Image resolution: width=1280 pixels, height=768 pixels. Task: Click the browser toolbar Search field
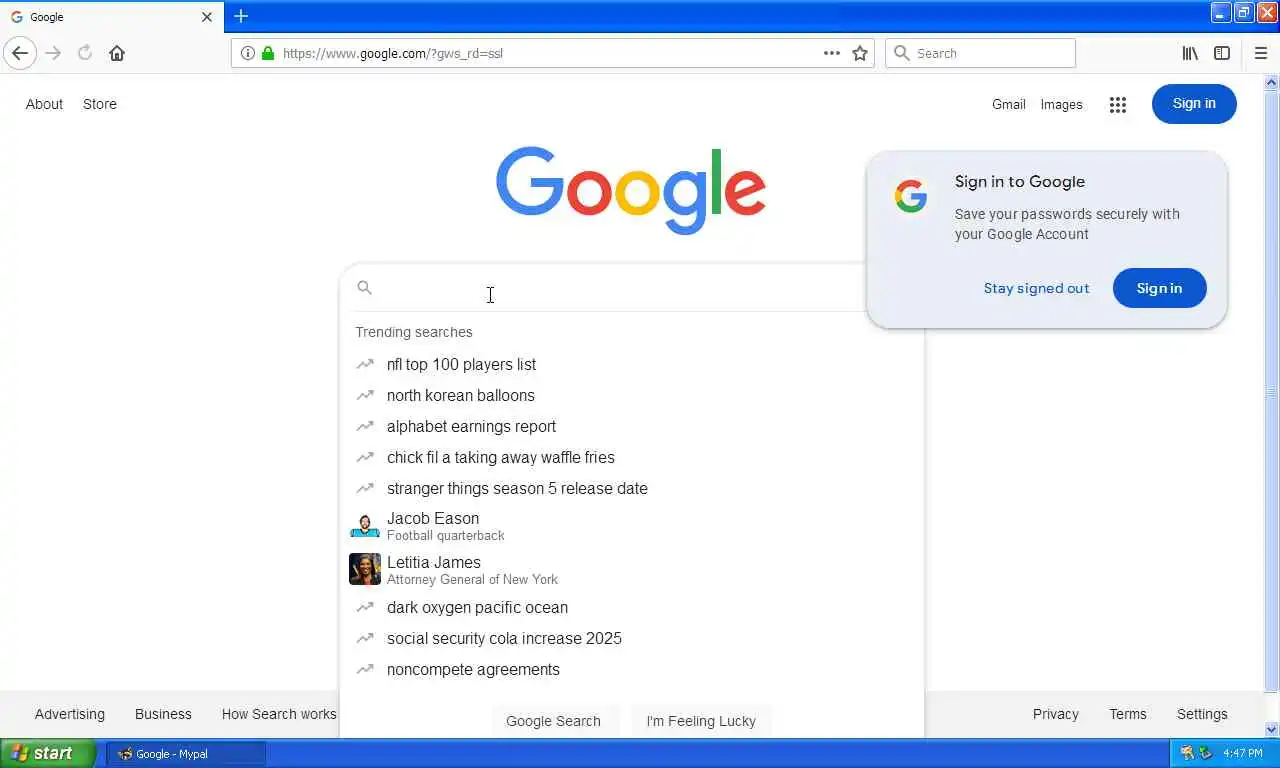tap(980, 53)
